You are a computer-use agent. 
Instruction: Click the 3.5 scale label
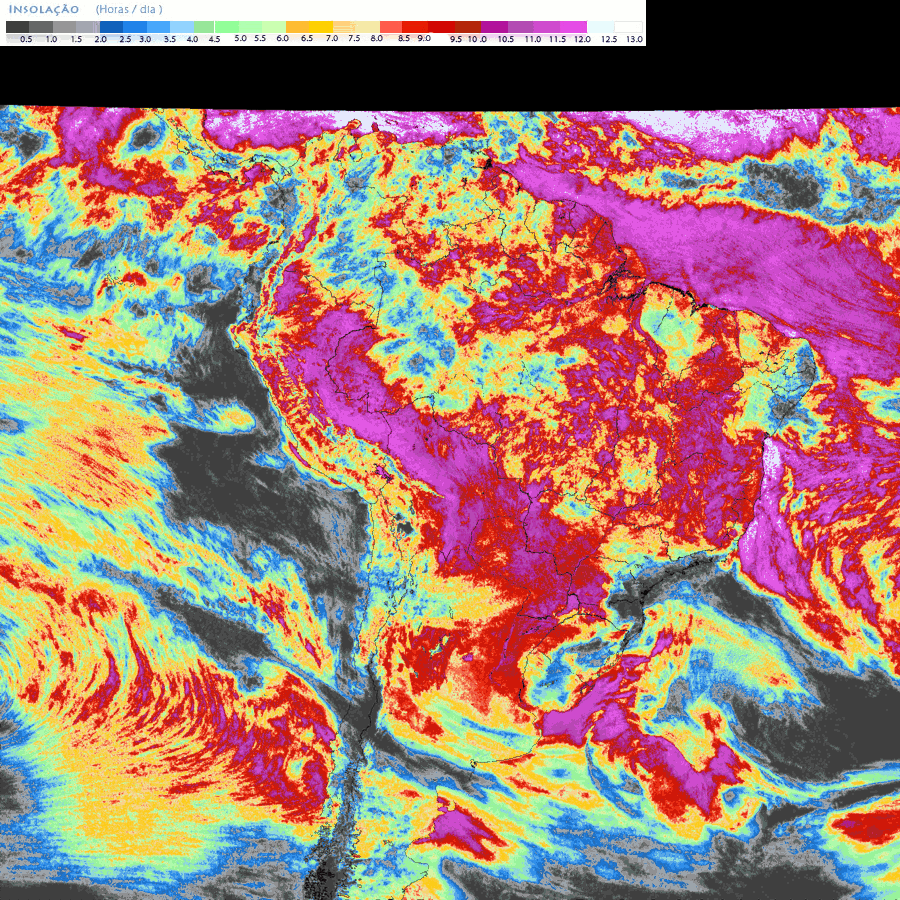coord(170,39)
